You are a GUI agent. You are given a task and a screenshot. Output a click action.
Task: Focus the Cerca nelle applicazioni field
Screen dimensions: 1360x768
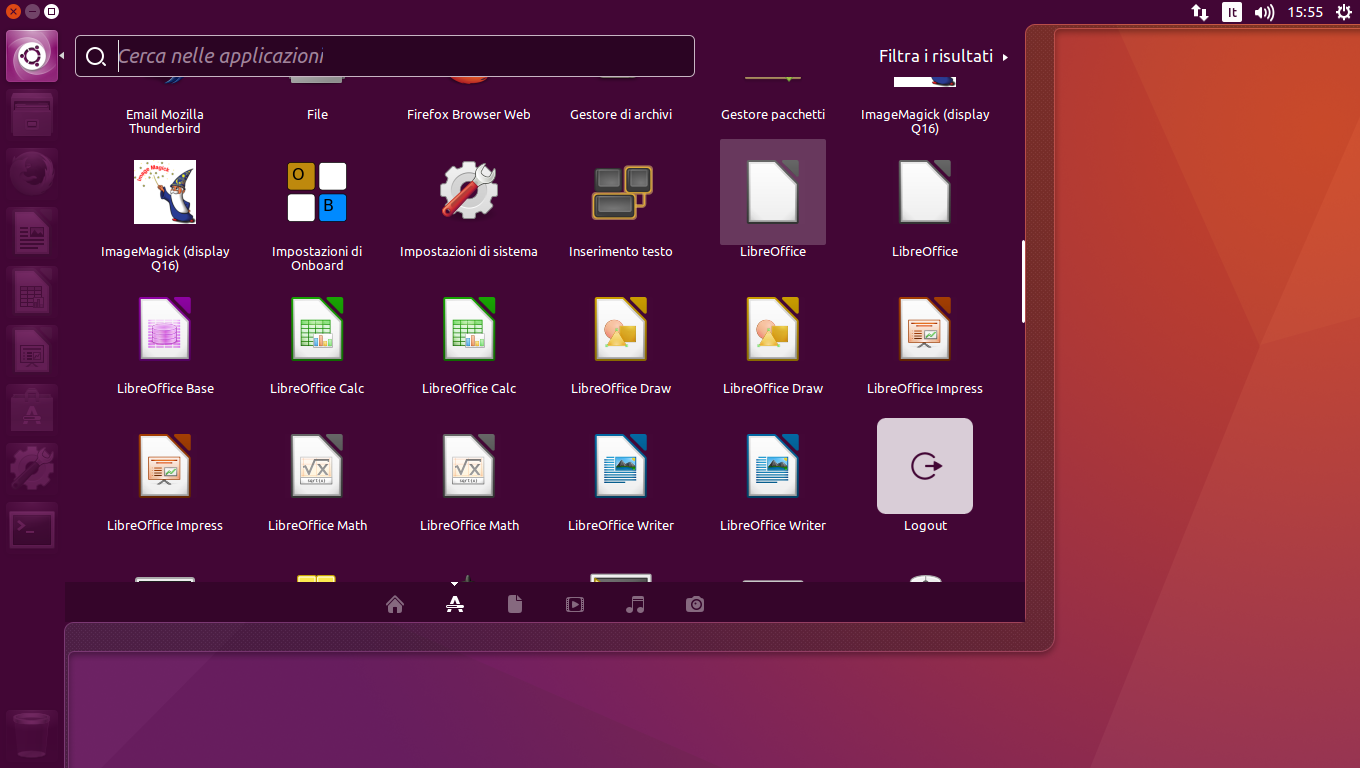[x=385, y=56]
